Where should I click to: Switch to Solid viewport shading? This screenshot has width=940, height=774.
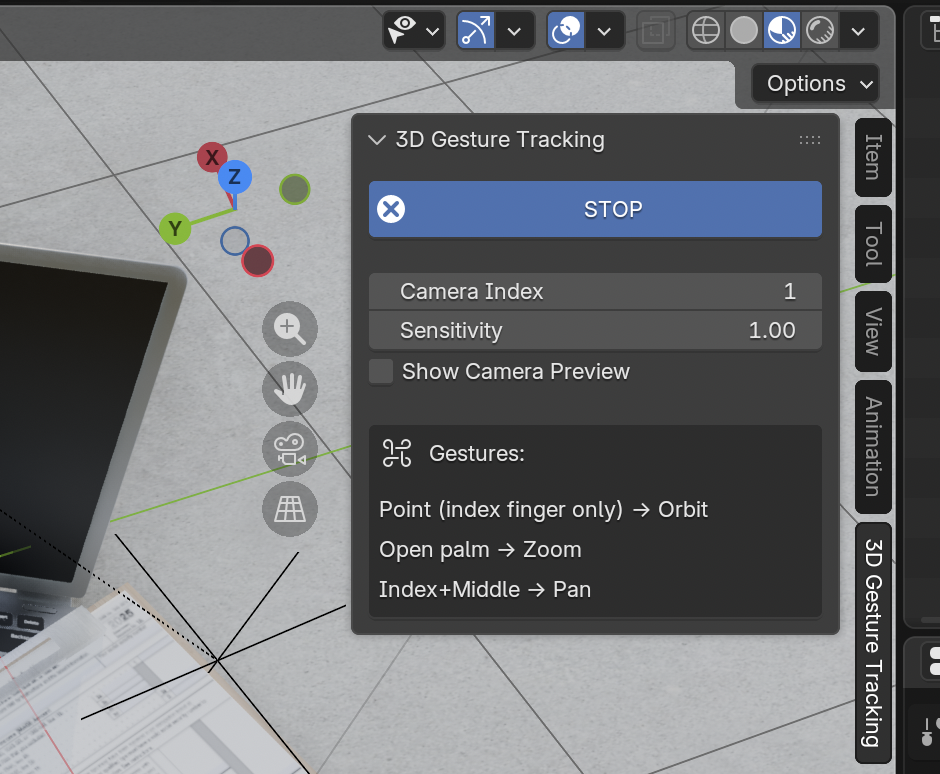pyautogui.click(x=744, y=30)
